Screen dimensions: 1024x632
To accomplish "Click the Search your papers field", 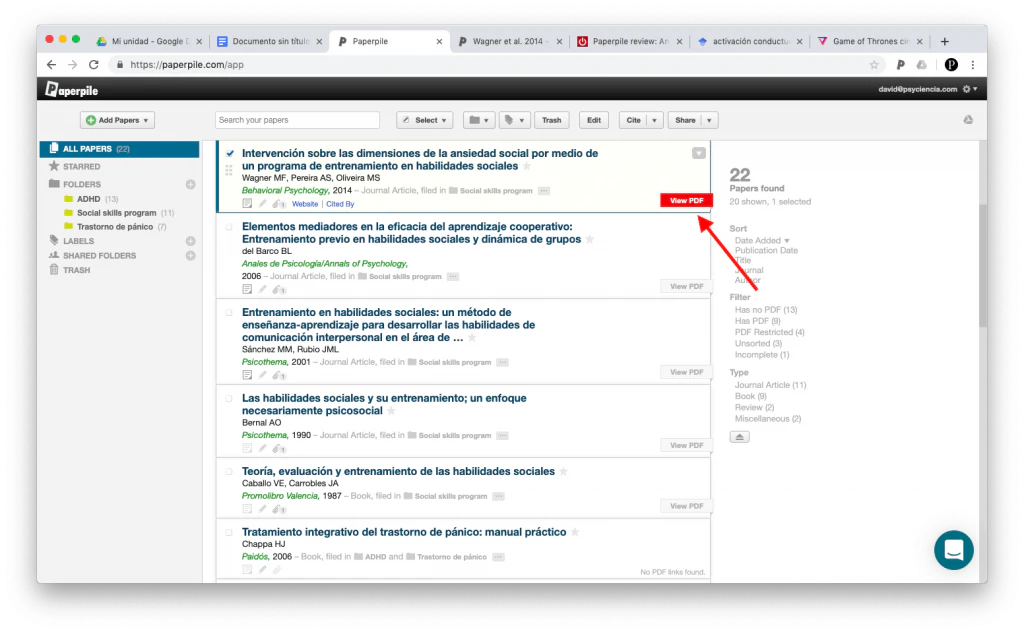I will coord(297,120).
